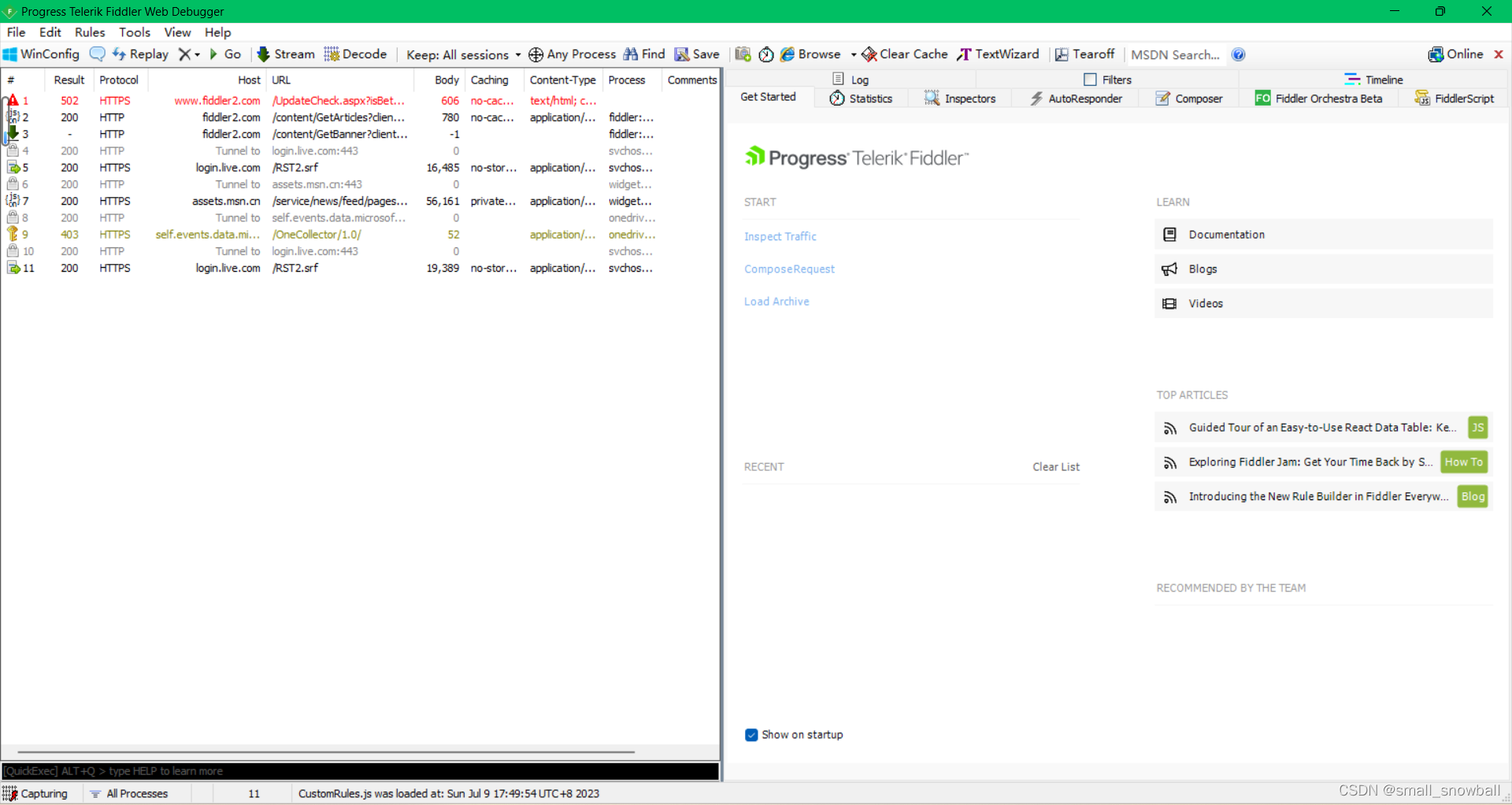Toggle the Decode option
This screenshot has width=1512, height=805.
pos(355,54)
